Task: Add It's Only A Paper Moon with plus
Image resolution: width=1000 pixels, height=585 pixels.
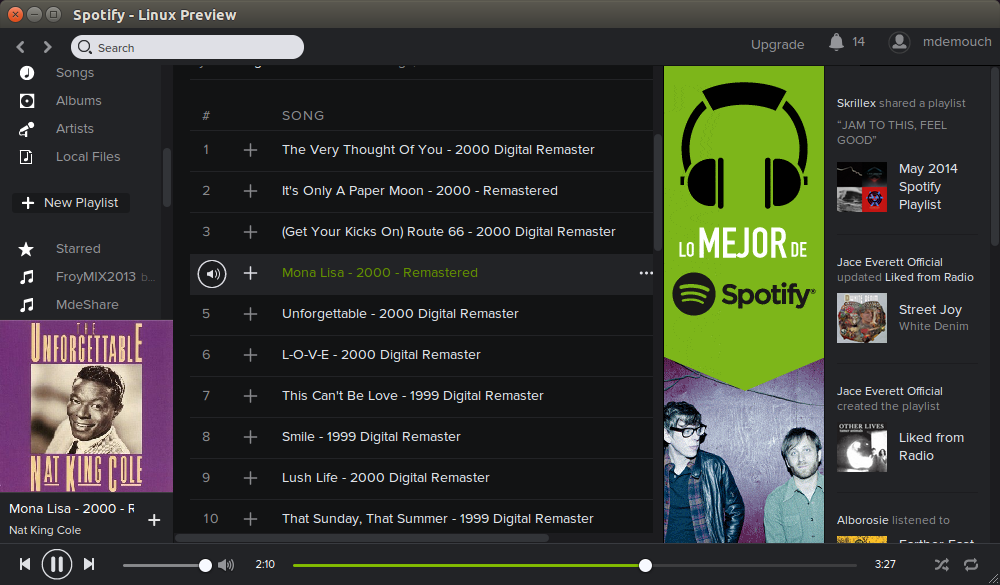Action: (251, 191)
